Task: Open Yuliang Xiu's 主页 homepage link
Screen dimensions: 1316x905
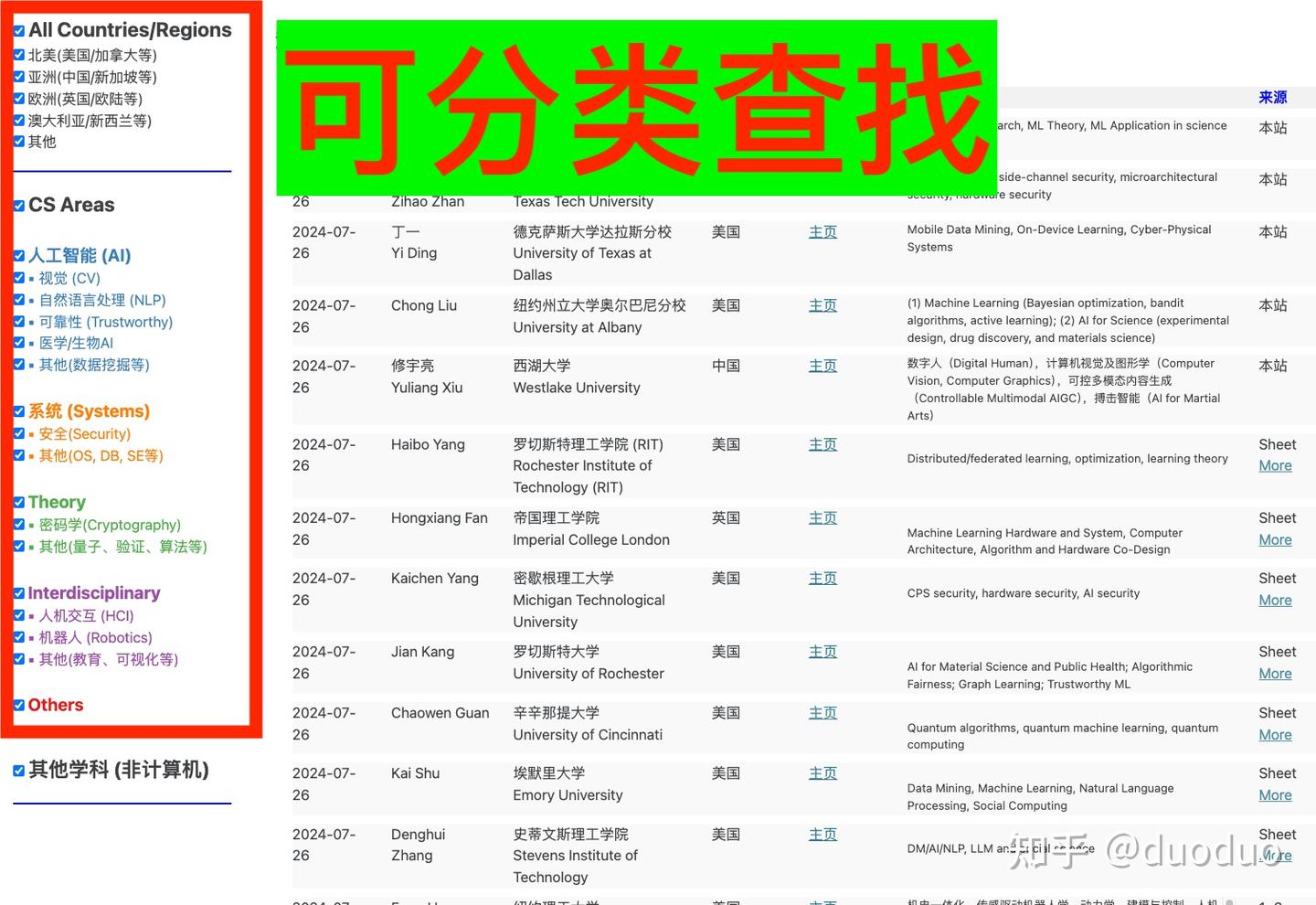Action: 822,366
